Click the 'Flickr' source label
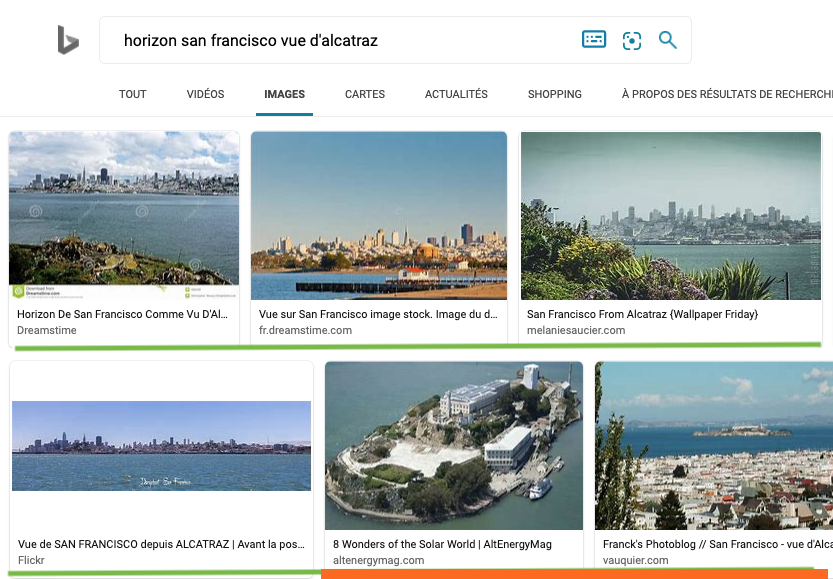 coord(31,560)
